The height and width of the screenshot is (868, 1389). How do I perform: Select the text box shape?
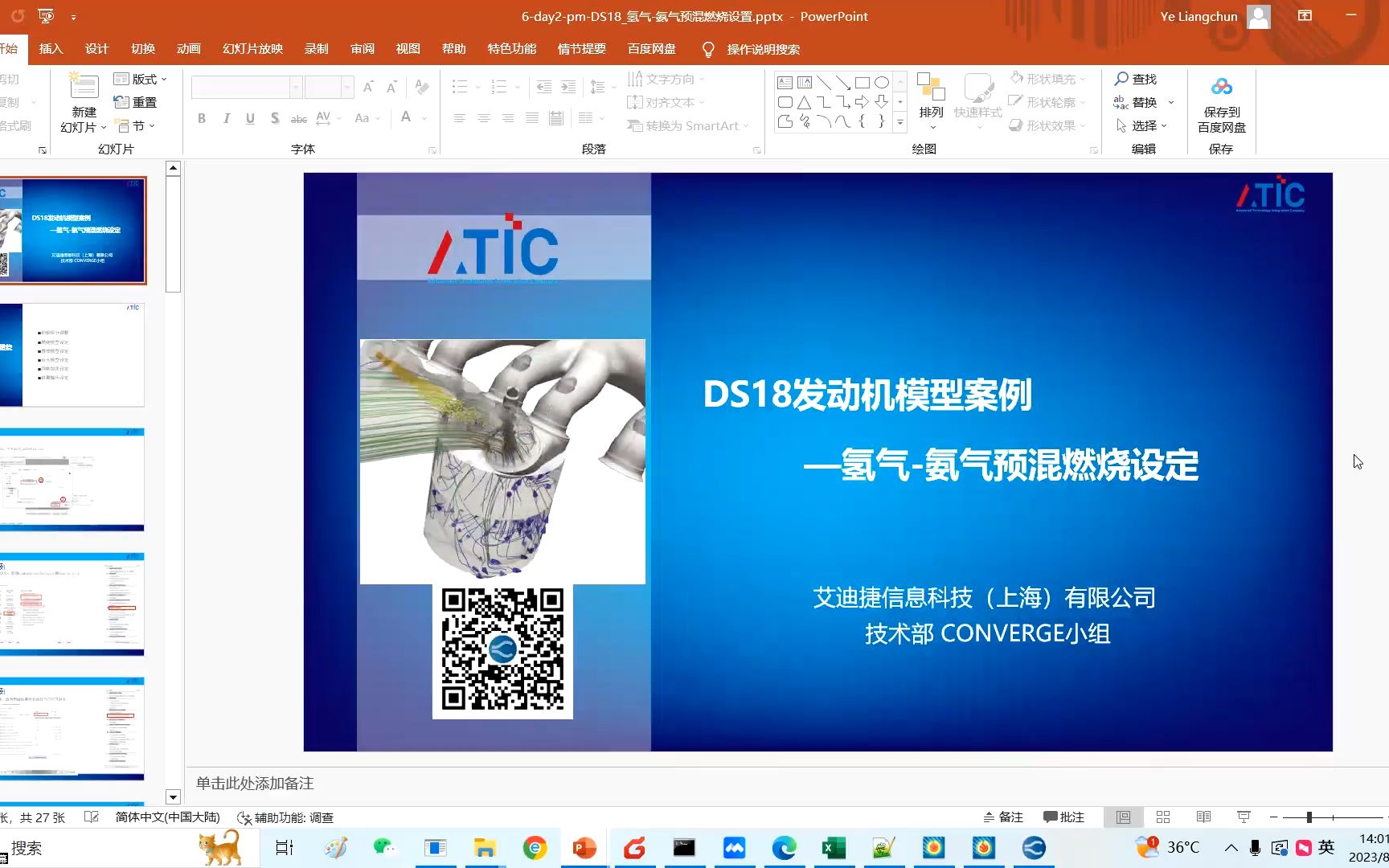(785, 83)
